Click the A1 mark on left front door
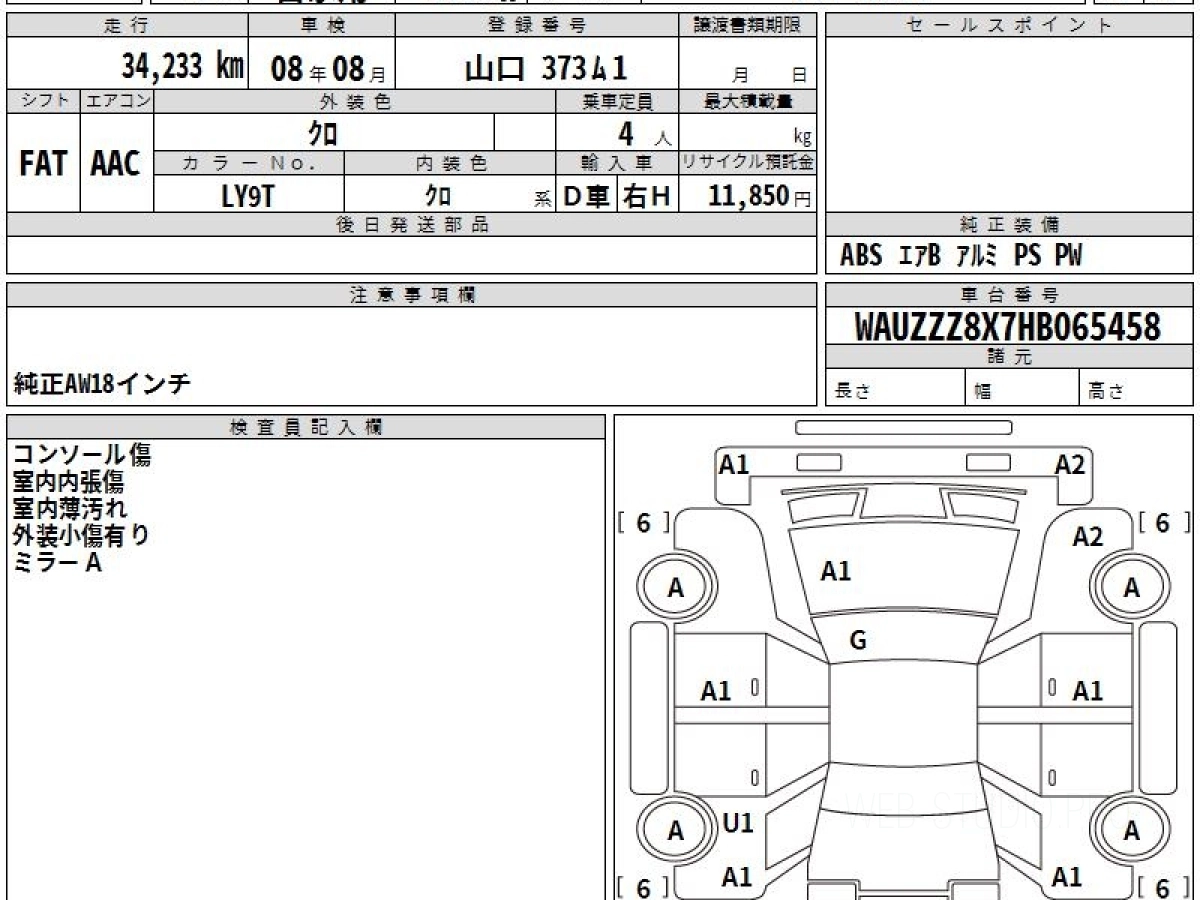This screenshot has width=1200, height=900. tap(716, 691)
